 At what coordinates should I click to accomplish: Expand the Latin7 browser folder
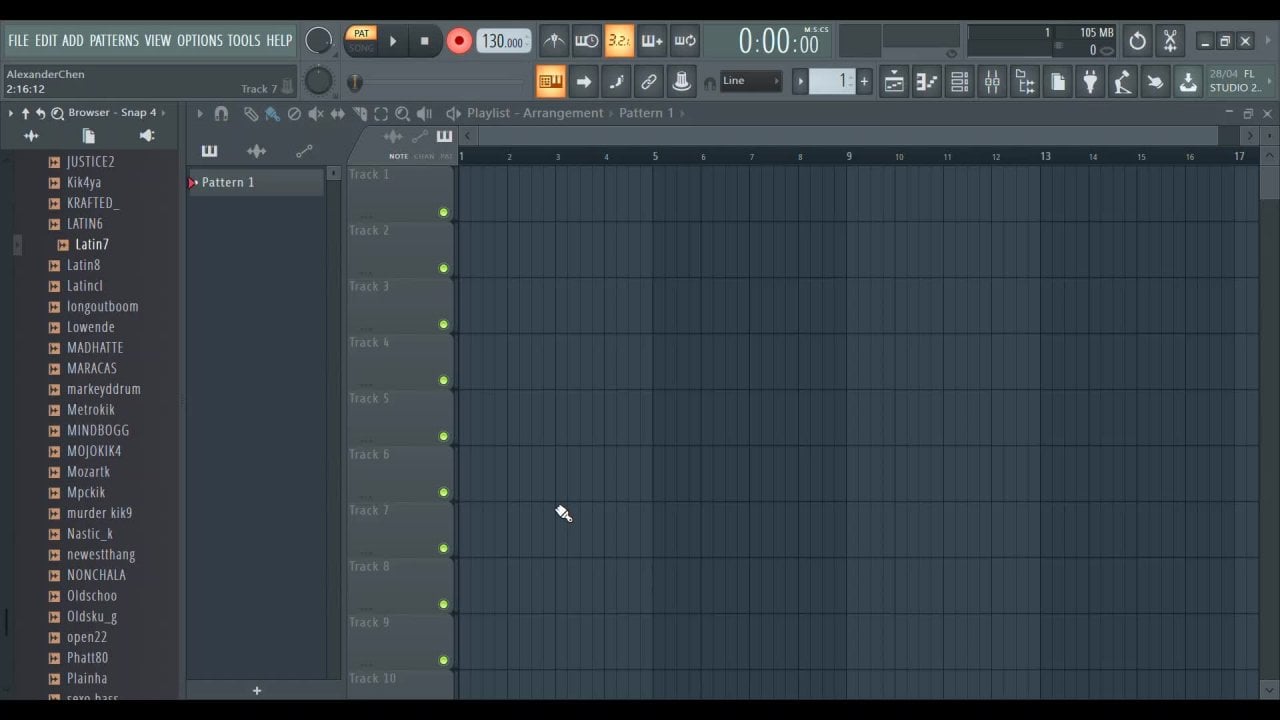point(91,244)
